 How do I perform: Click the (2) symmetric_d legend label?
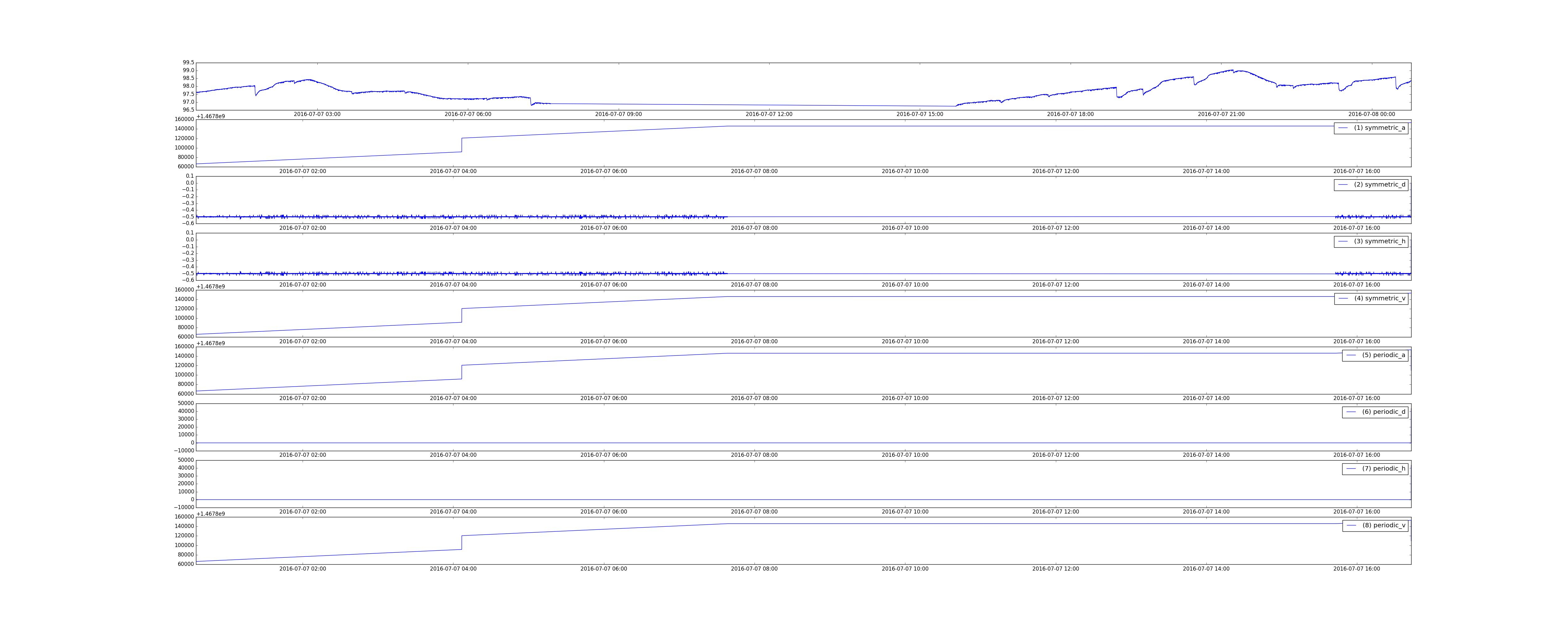click(x=1379, y=184)
